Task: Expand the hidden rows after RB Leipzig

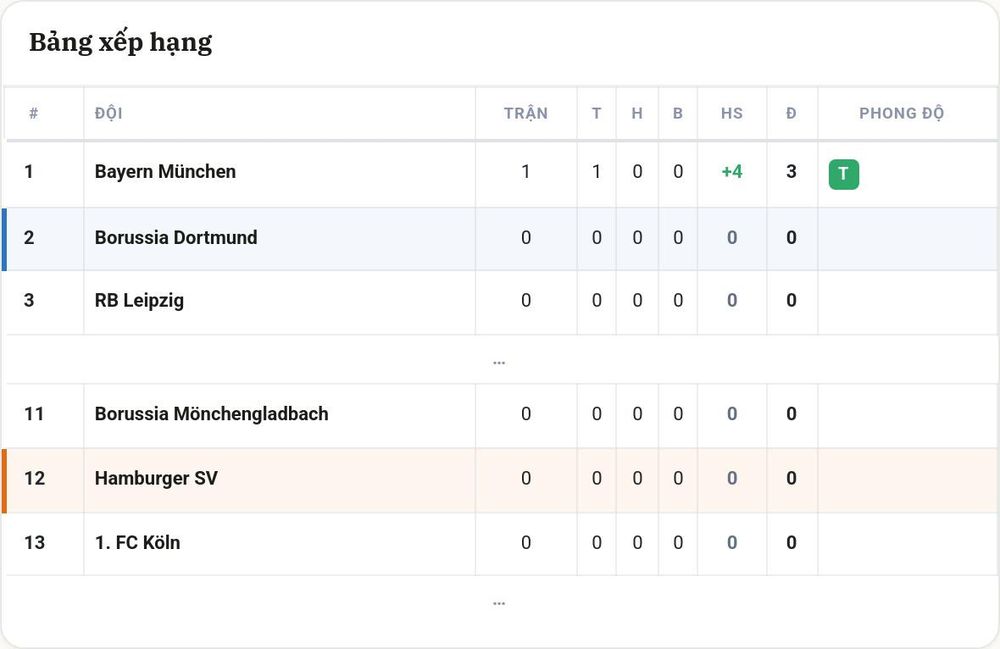Action: click(499, 361)
